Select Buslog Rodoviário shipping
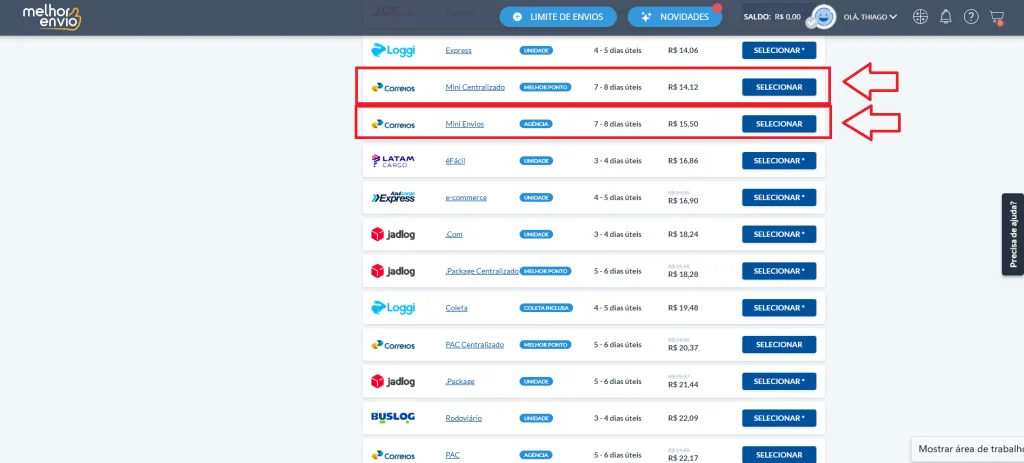This screenshot has height=463, width=1024. (x=779, y=418)
